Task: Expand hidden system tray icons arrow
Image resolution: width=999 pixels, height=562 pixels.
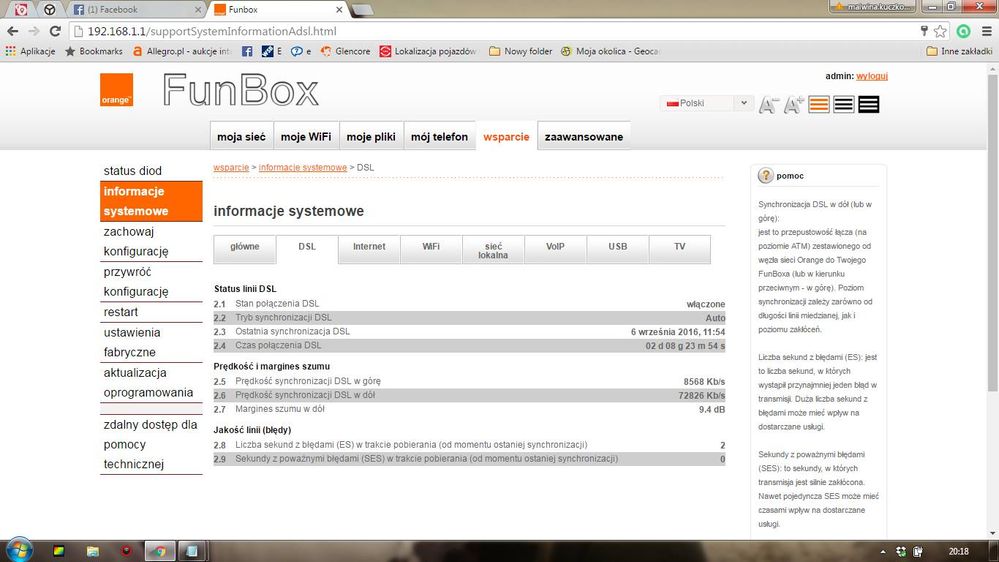Action: [x=886, y=551]
